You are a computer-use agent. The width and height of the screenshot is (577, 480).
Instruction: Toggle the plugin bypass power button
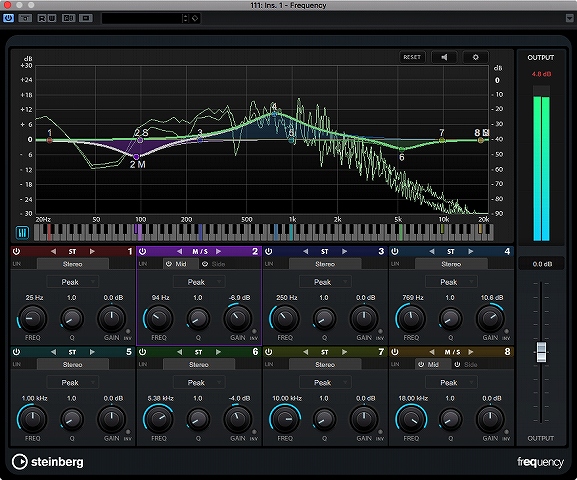click(8, 18)
